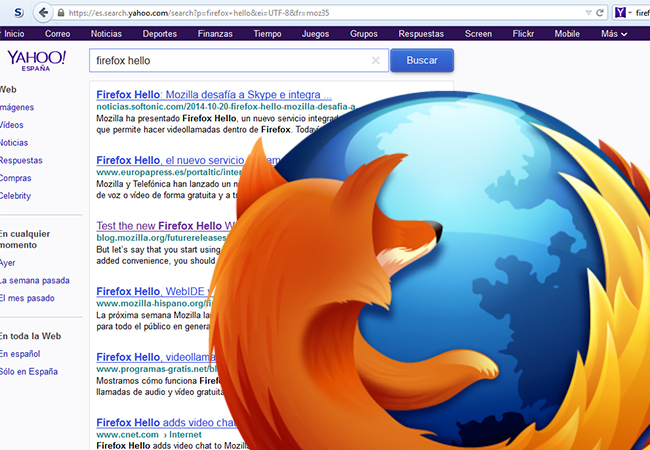
Task: Filter results by Ayer
Action: [7, 263]
